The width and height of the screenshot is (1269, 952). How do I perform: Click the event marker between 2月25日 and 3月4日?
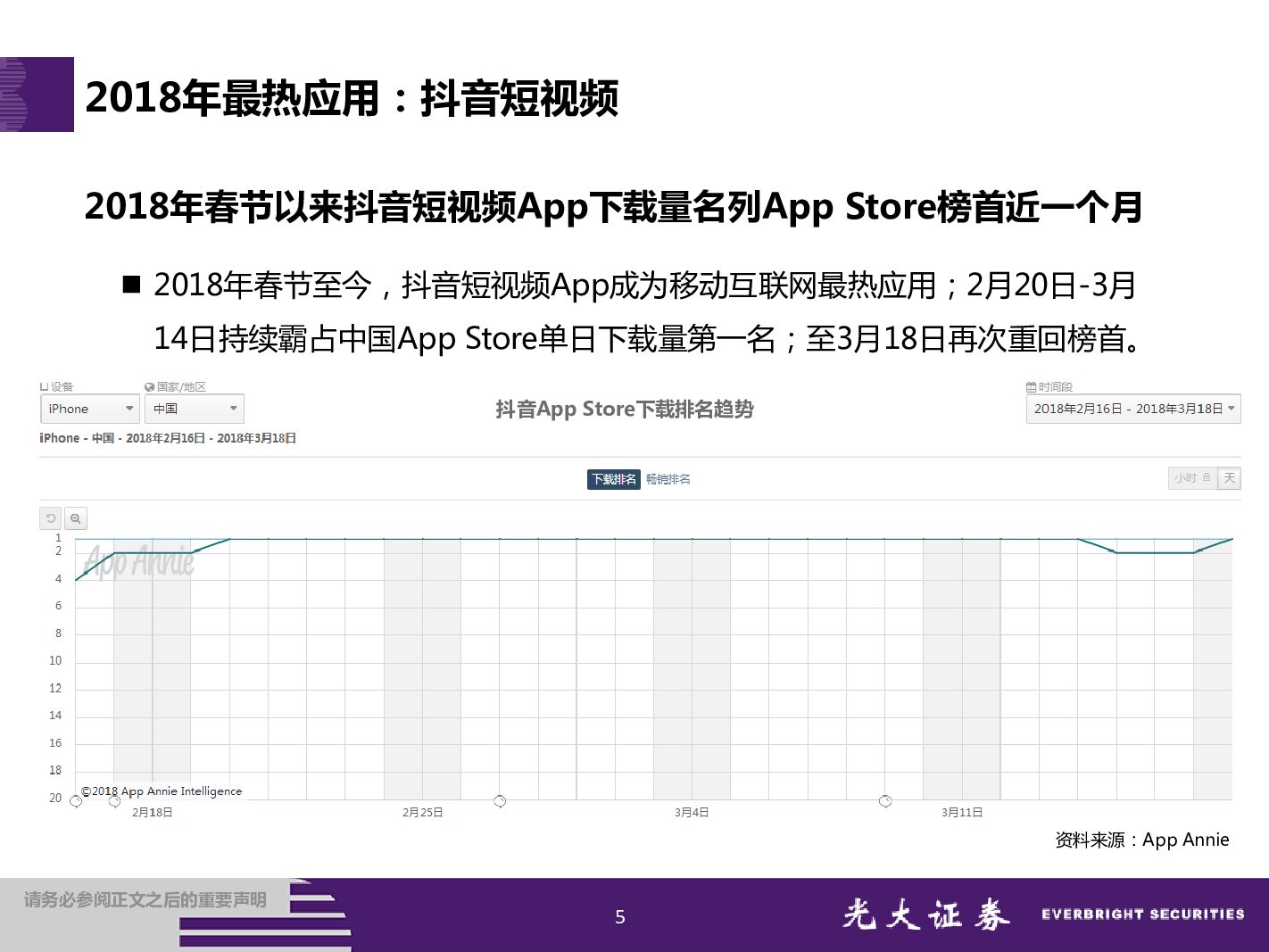[500, 801]
